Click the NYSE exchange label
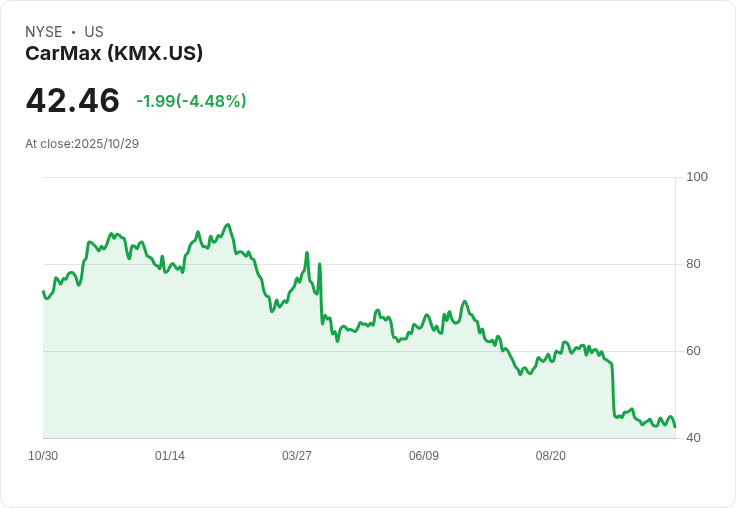Image resolution: width=736 pixels, height=508 pixels. tap(44, 32)
